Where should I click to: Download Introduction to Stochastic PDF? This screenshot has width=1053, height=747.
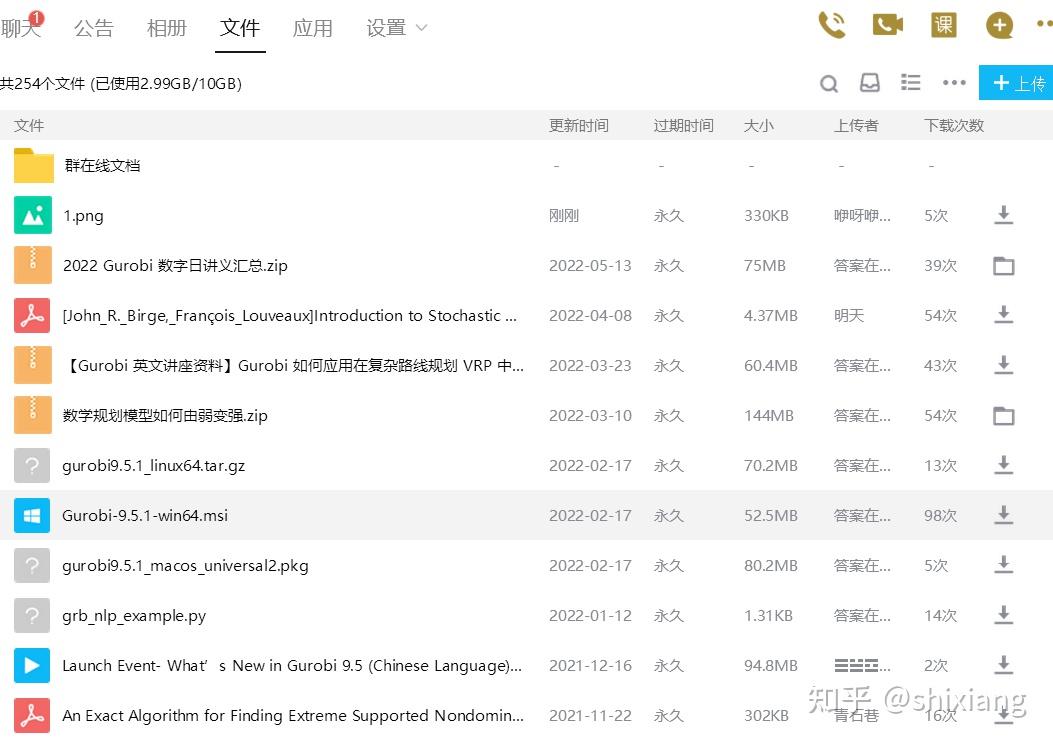pyautogui.click(x=1003, y=315)
